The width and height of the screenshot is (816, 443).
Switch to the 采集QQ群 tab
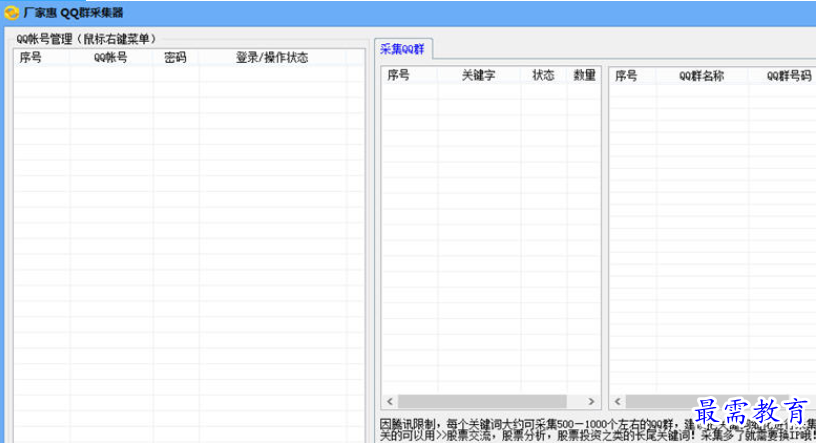click(x=402, y=49)
